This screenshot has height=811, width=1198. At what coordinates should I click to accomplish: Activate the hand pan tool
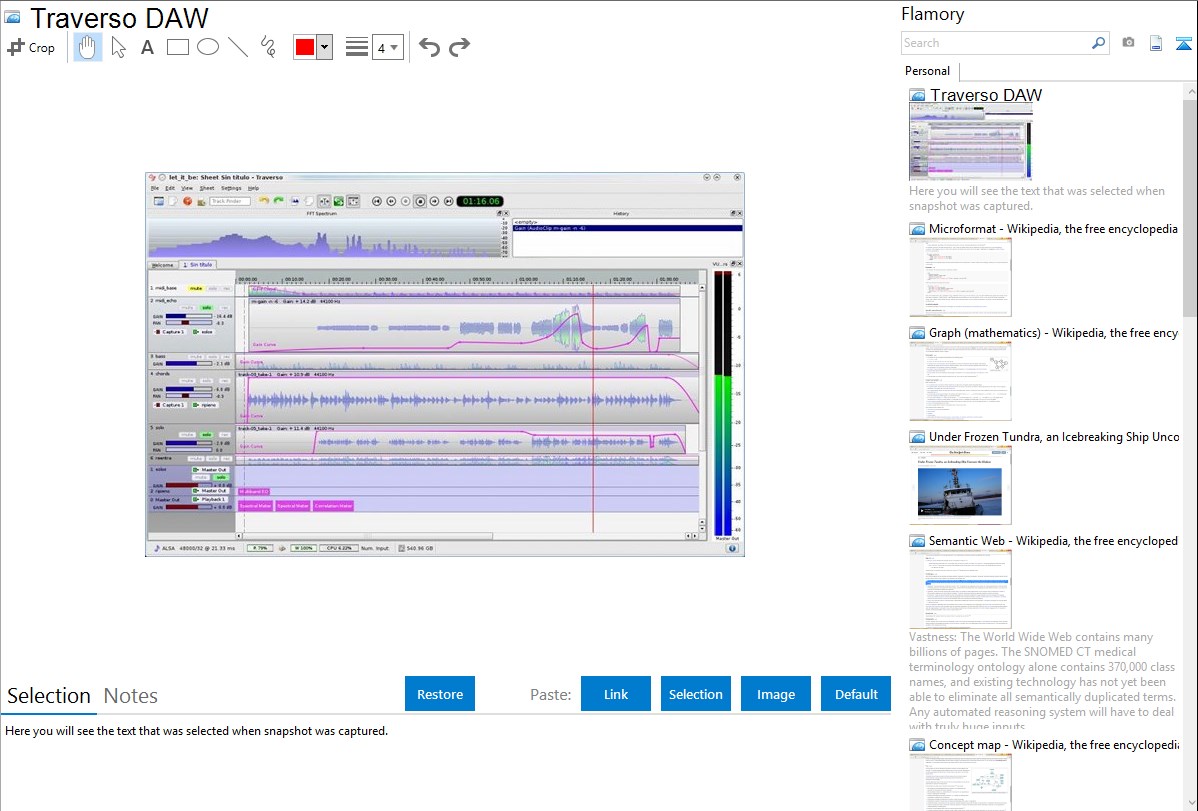click(88, 47)
